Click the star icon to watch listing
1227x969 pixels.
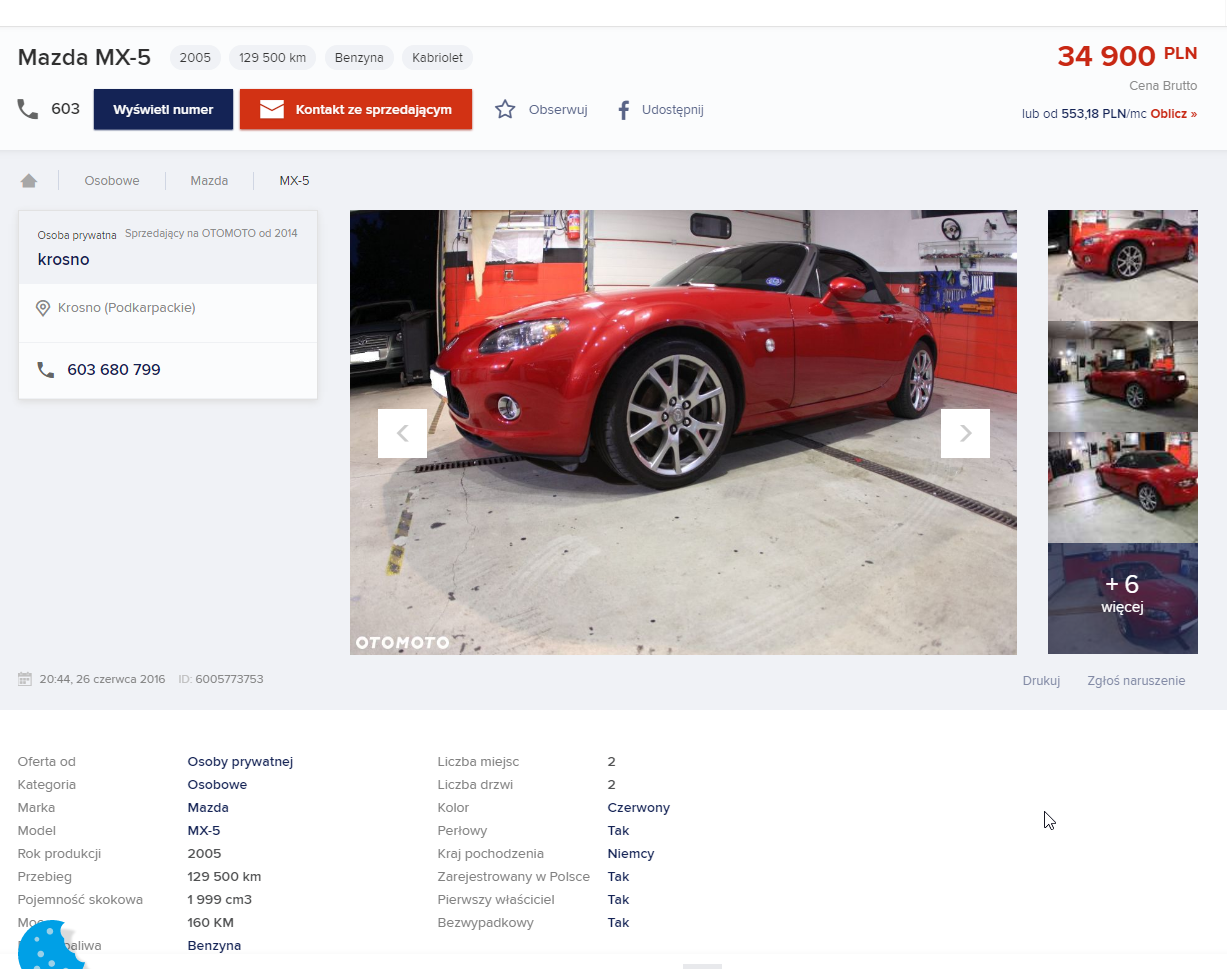[x=505, y=110]
